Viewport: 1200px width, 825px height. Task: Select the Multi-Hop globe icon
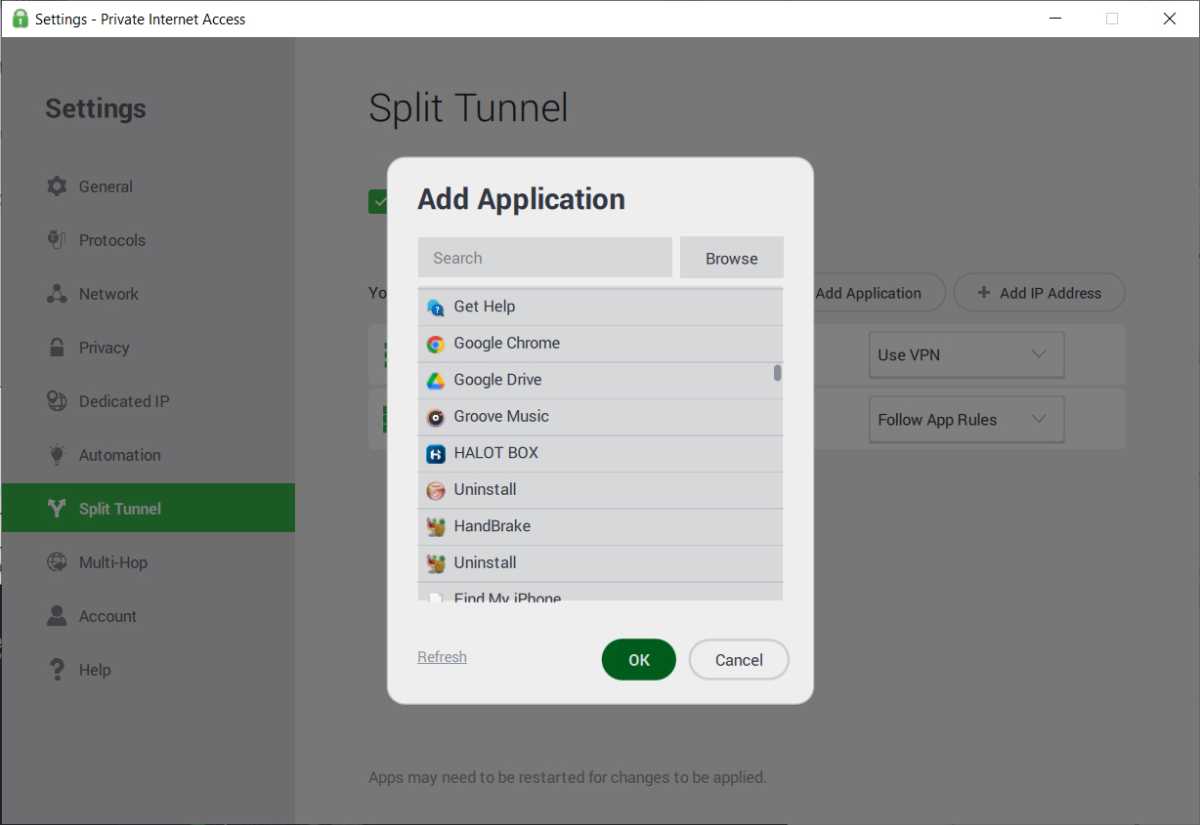point(57,562)
